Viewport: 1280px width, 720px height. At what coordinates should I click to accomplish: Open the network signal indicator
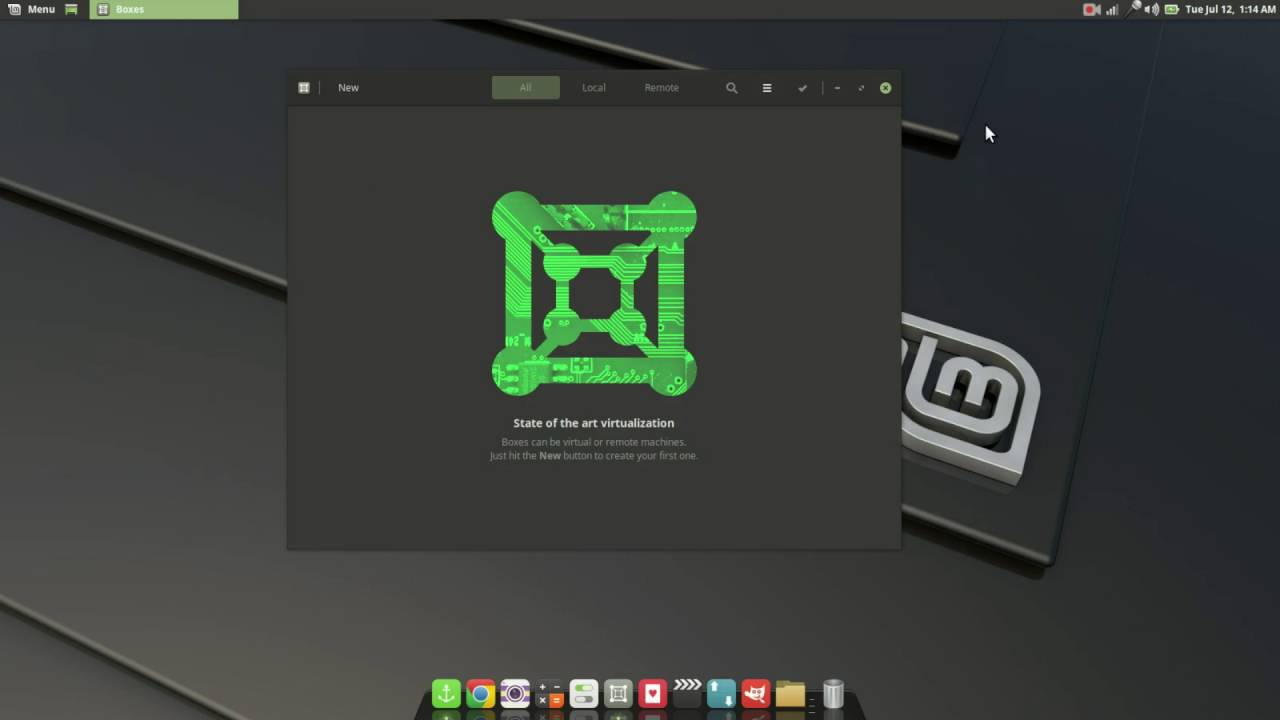point(1112,9)
